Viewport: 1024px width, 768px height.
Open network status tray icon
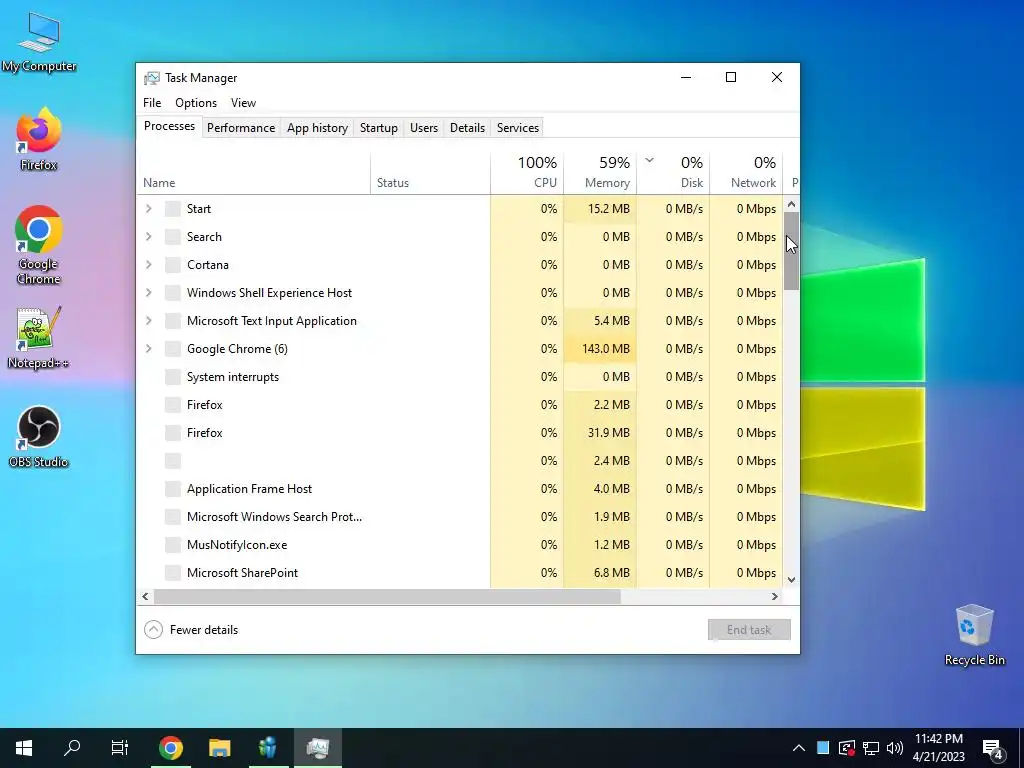click(871, 748)
